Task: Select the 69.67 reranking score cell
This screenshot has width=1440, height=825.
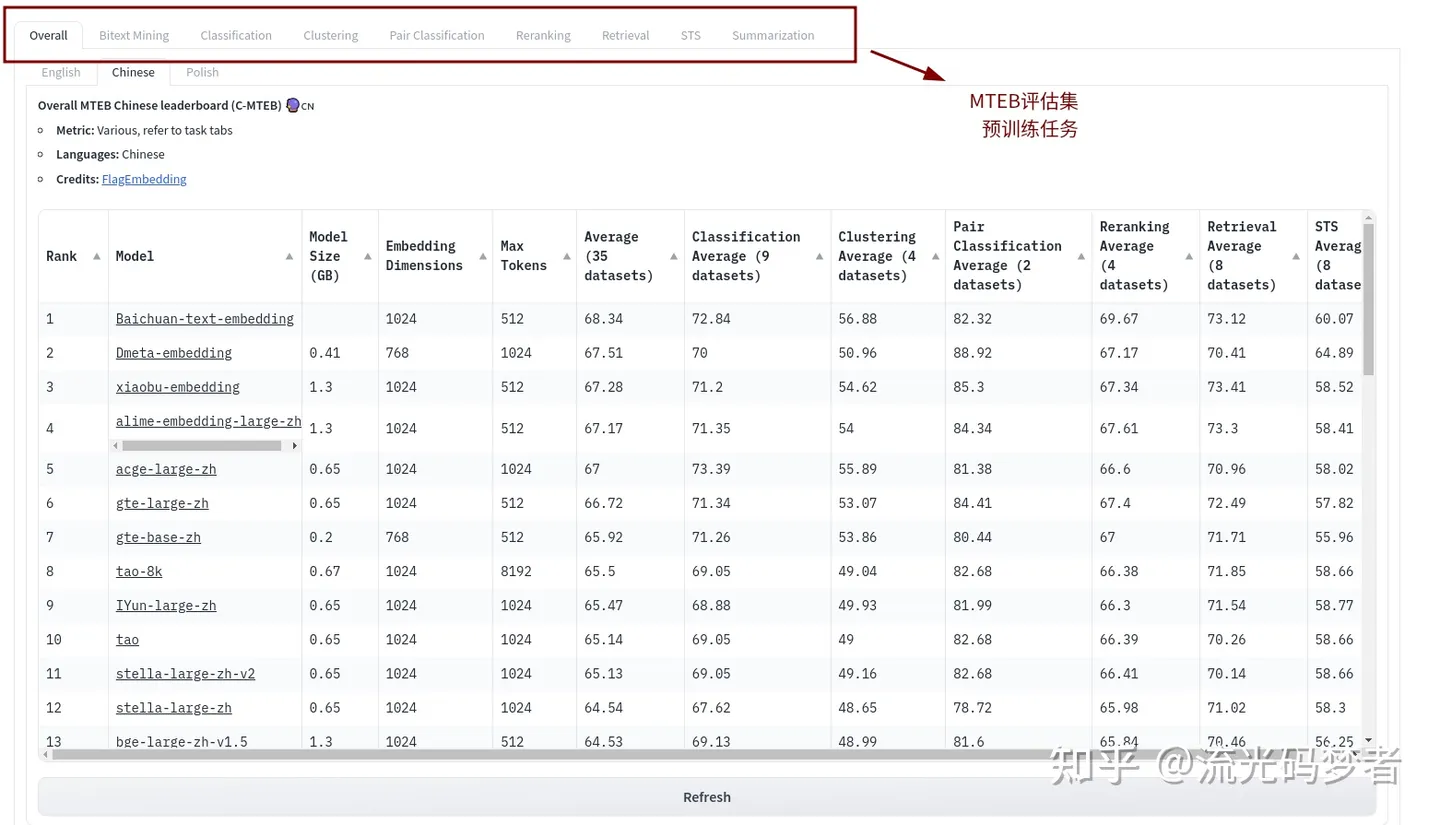Action: (x=1145, y=319)
